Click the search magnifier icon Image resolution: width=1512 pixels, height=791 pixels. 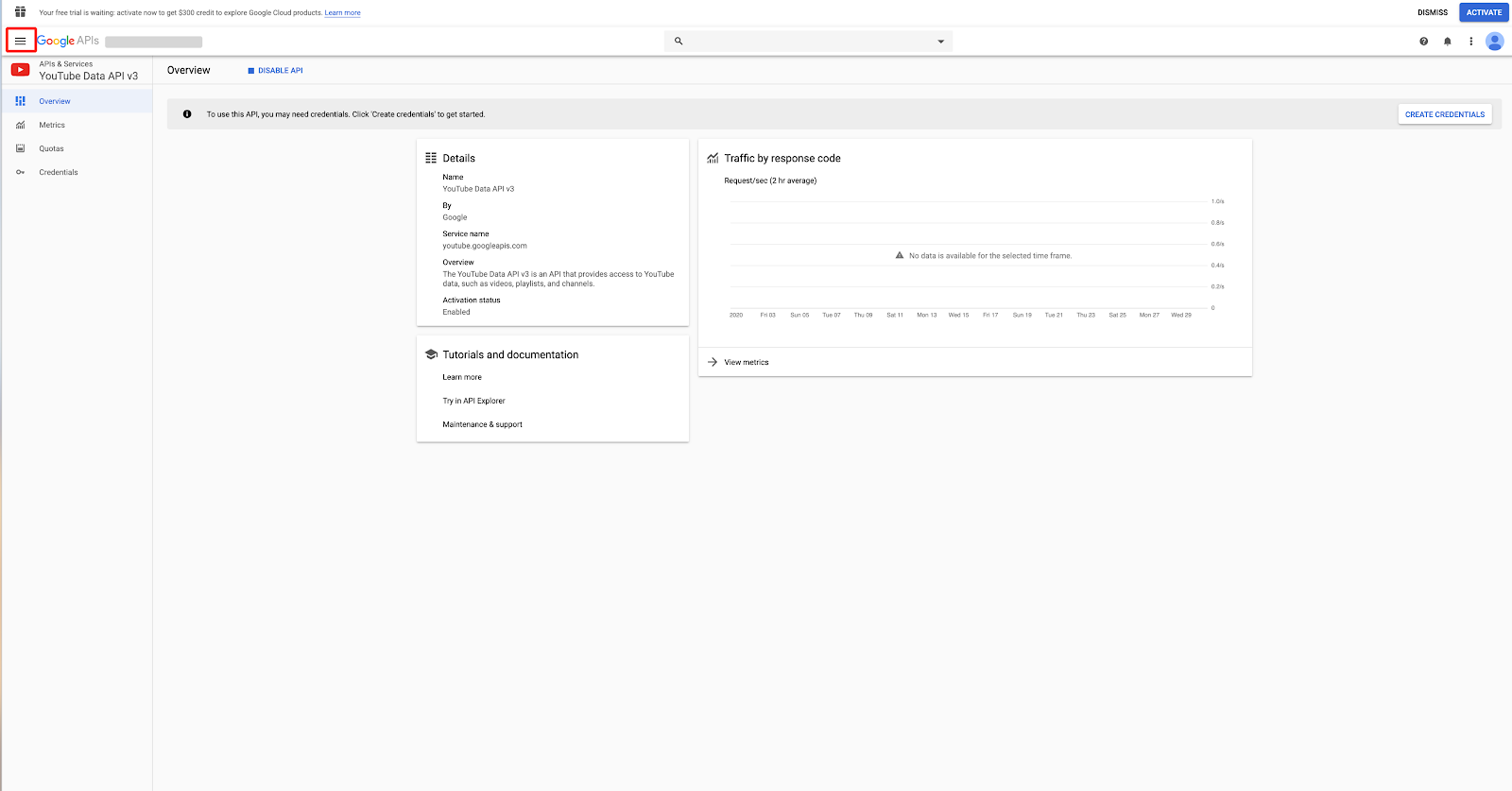pyautogui.click(x=679, y=41)
